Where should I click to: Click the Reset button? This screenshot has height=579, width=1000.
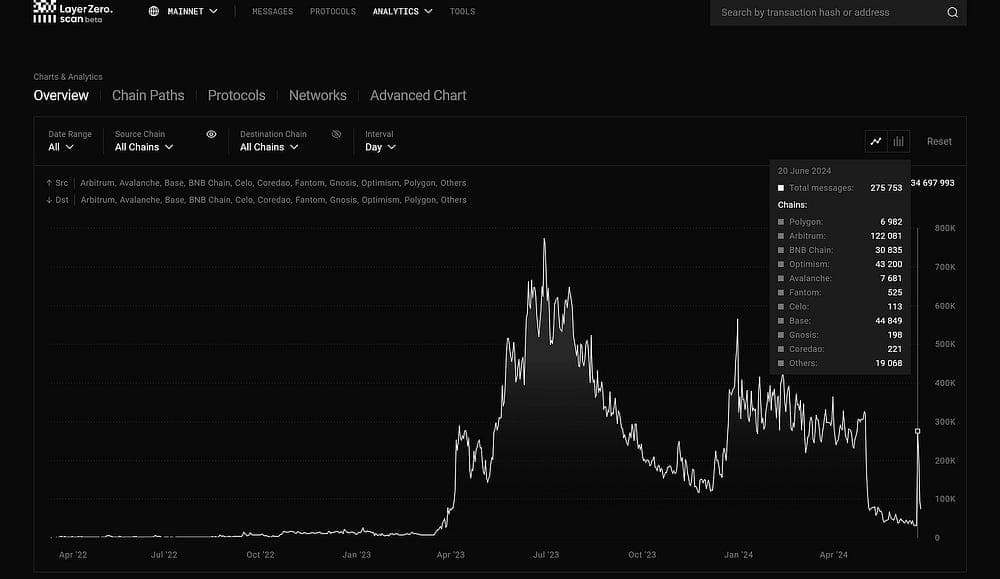[939, 142]
